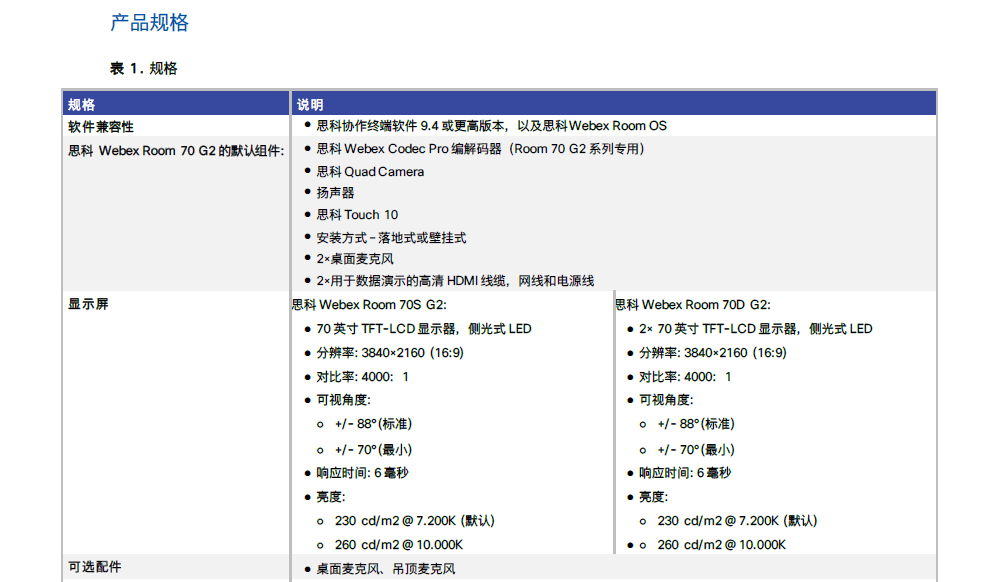
Task: Select the 思科 Touch 10 bullet
Action: pos(357,215)
